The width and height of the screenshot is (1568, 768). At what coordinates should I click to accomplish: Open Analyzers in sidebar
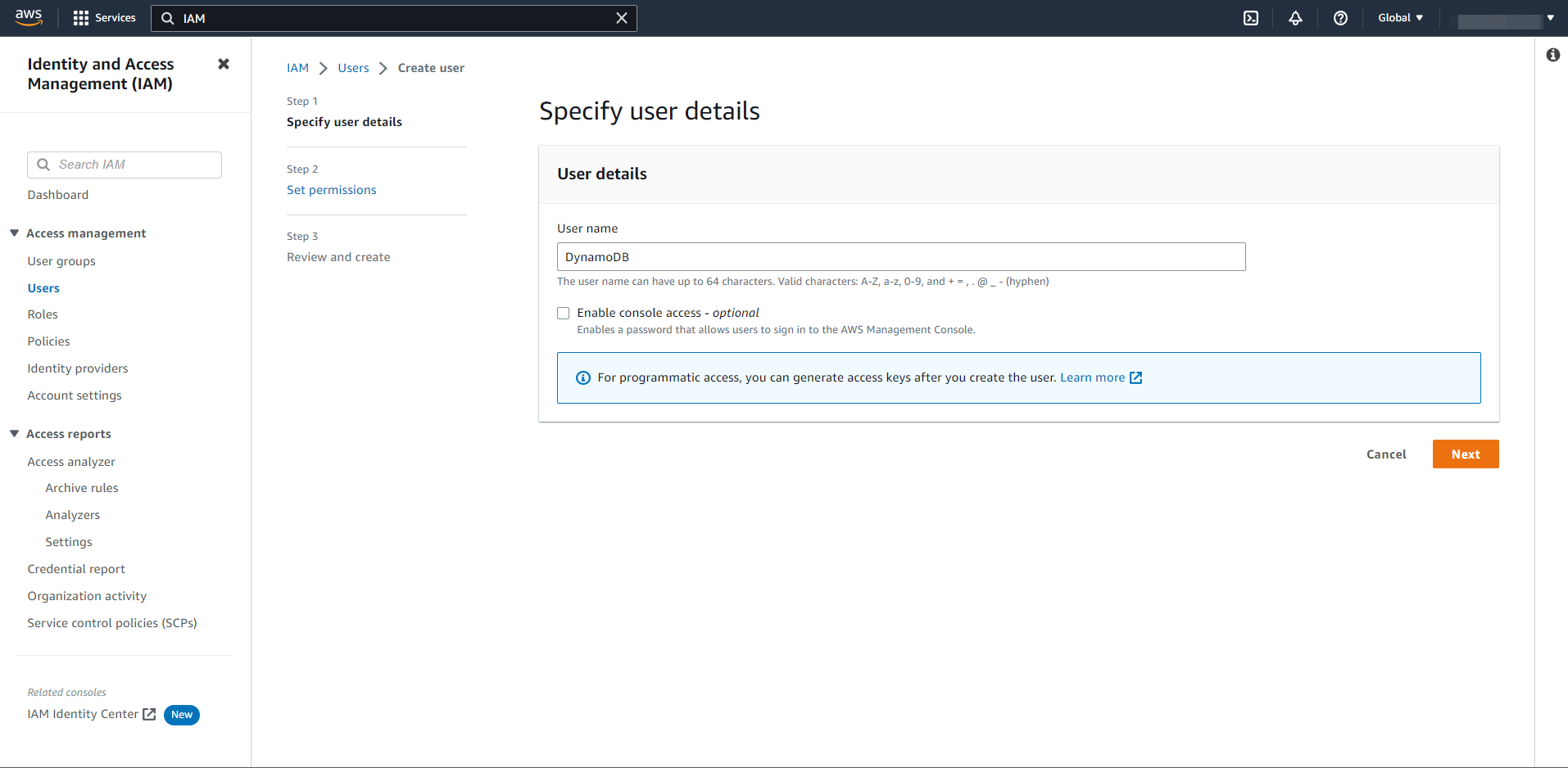[73, 515]
